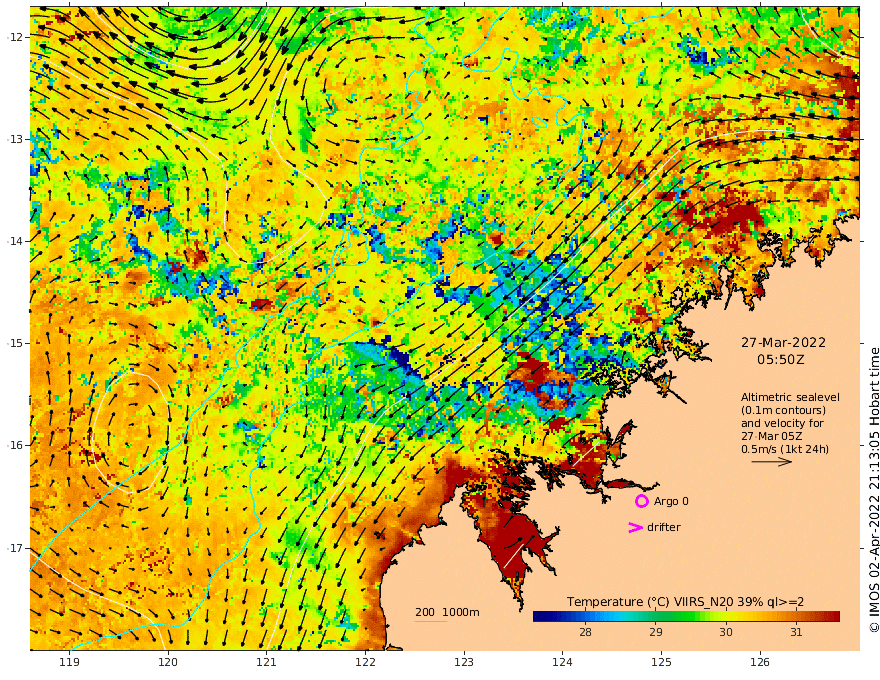The width and height of the screenshot is (880, 680).
Task: Click the 'Altimetric sealevel' text
Action: click(790, 397)
